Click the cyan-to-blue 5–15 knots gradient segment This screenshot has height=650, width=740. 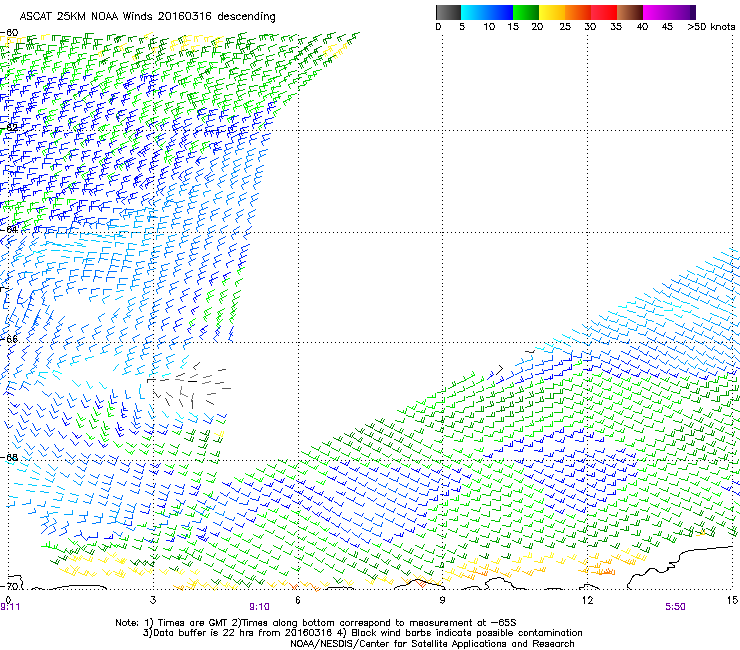[487, 12]
